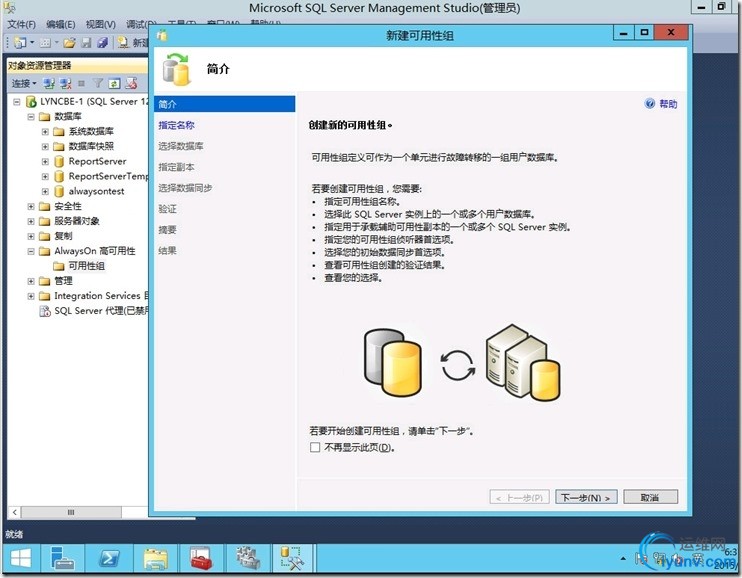
Task: Click the New Query toolbar icon
Action: [x=123, y=43]
